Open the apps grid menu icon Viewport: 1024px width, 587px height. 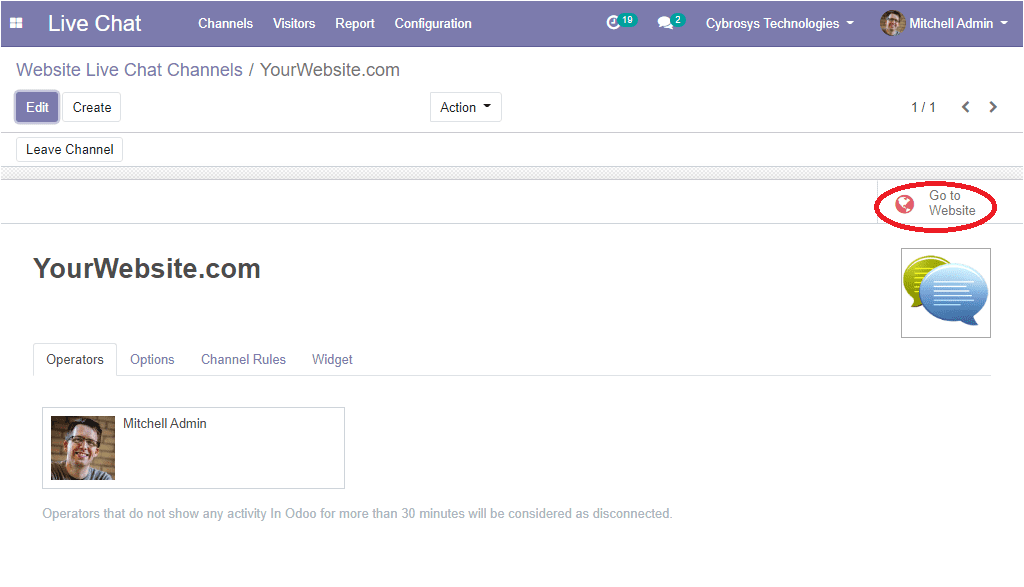coord(16,23)
